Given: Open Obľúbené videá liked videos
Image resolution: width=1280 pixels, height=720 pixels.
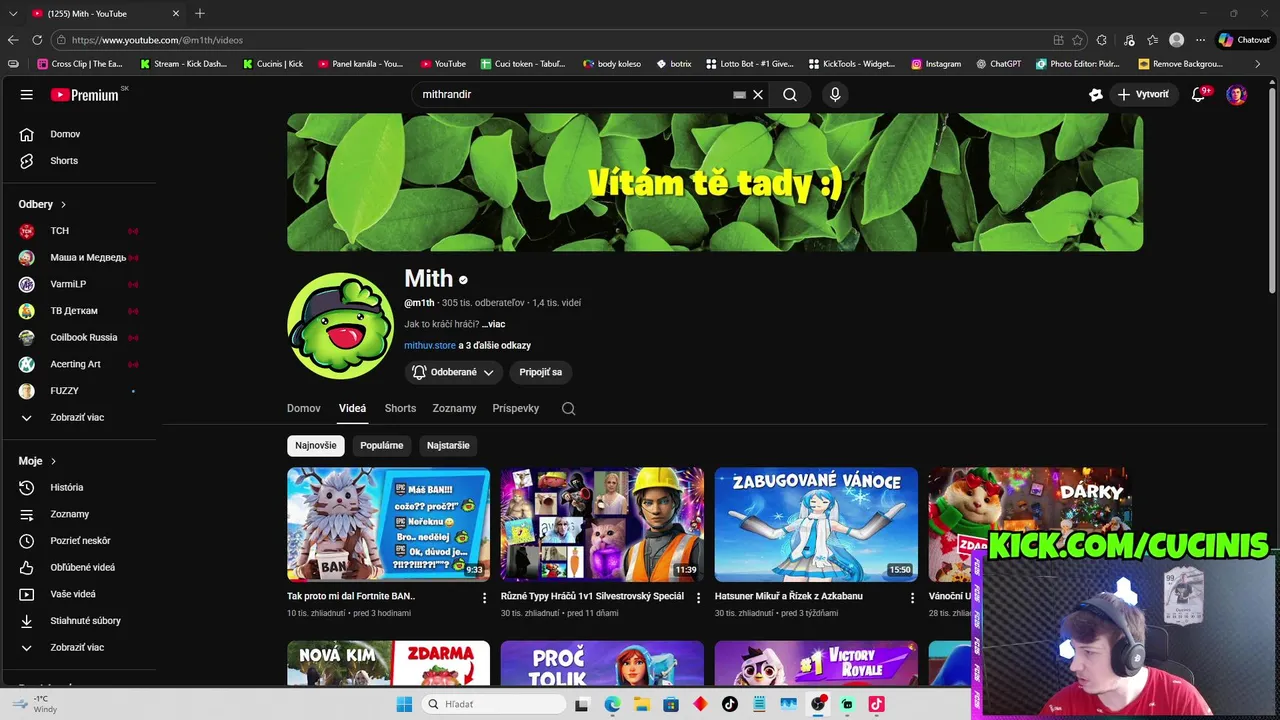Looking at the screenshot, I should click(80, 567).
